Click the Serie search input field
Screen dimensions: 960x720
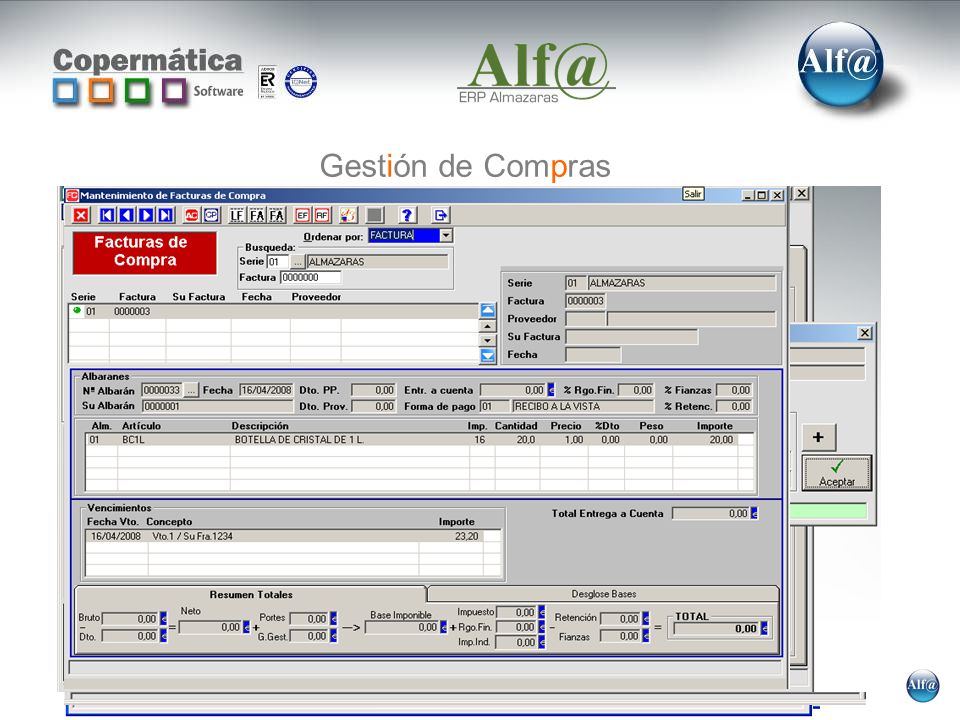point(277,262)
